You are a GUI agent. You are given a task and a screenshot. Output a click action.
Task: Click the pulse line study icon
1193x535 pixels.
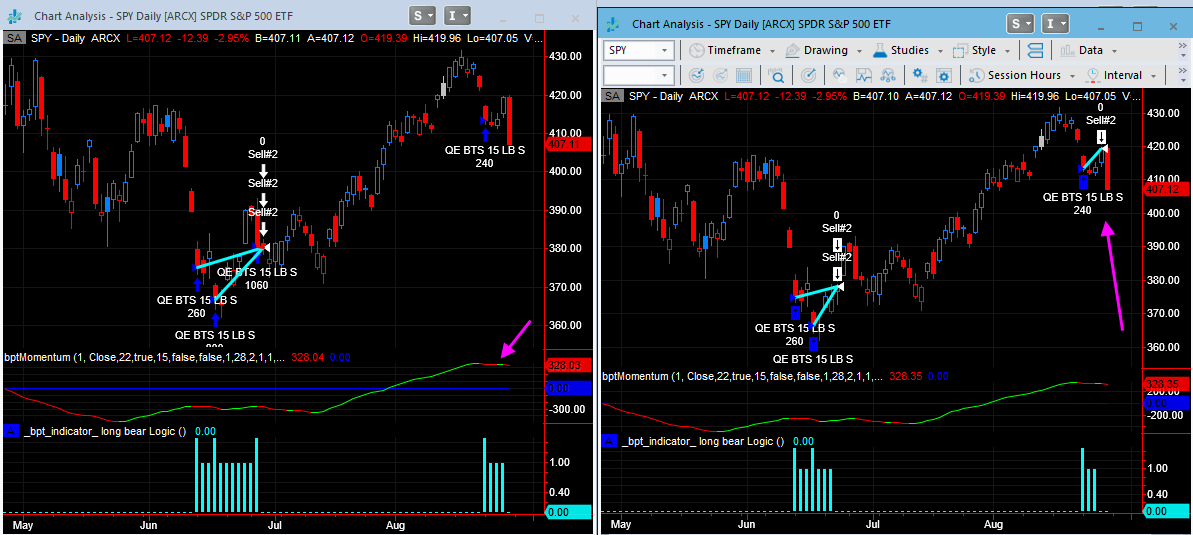coord(838,75)
